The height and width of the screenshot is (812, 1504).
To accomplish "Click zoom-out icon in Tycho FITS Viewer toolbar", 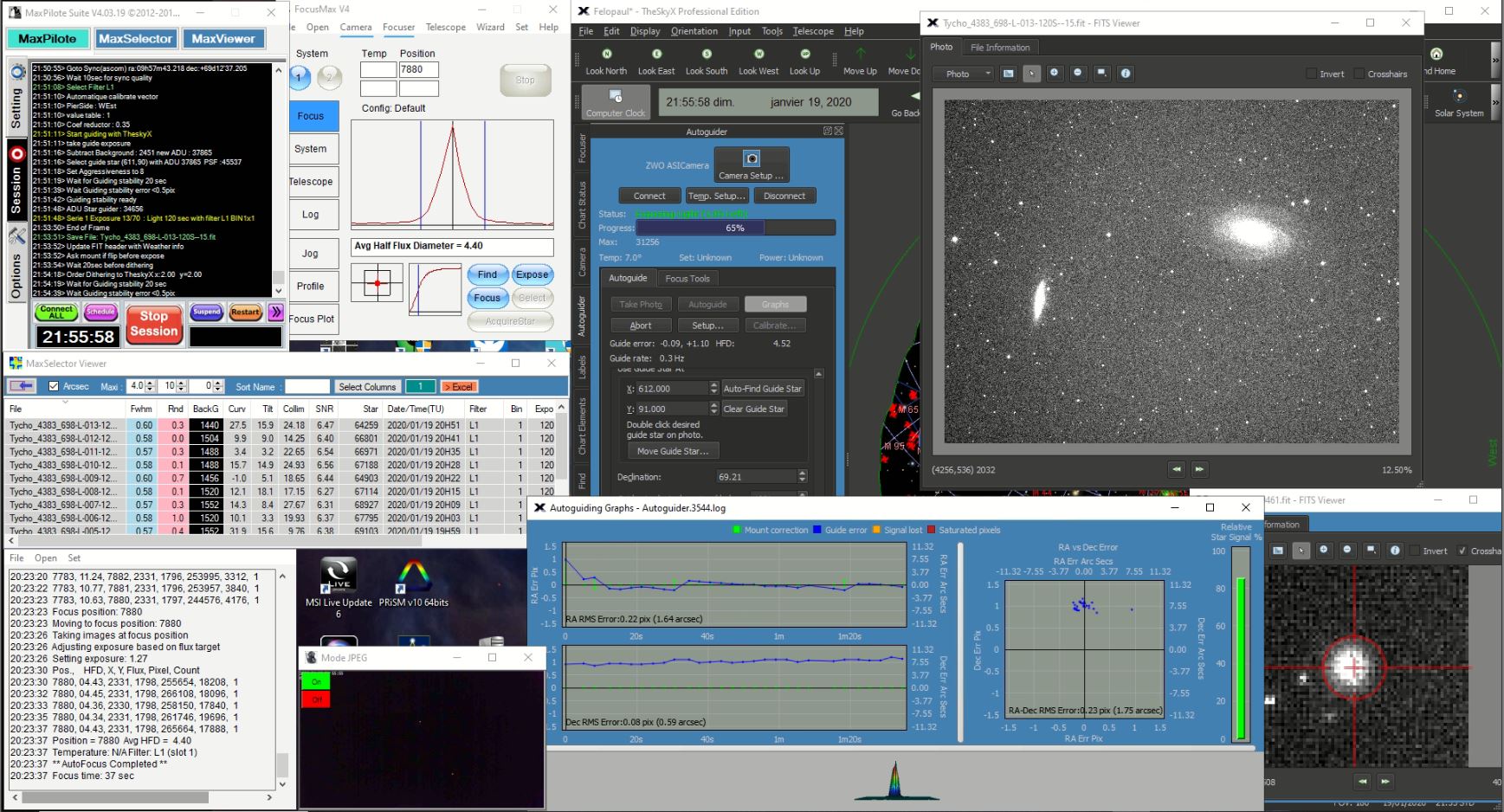I will pyautogui.click(x=1078, y=74).
